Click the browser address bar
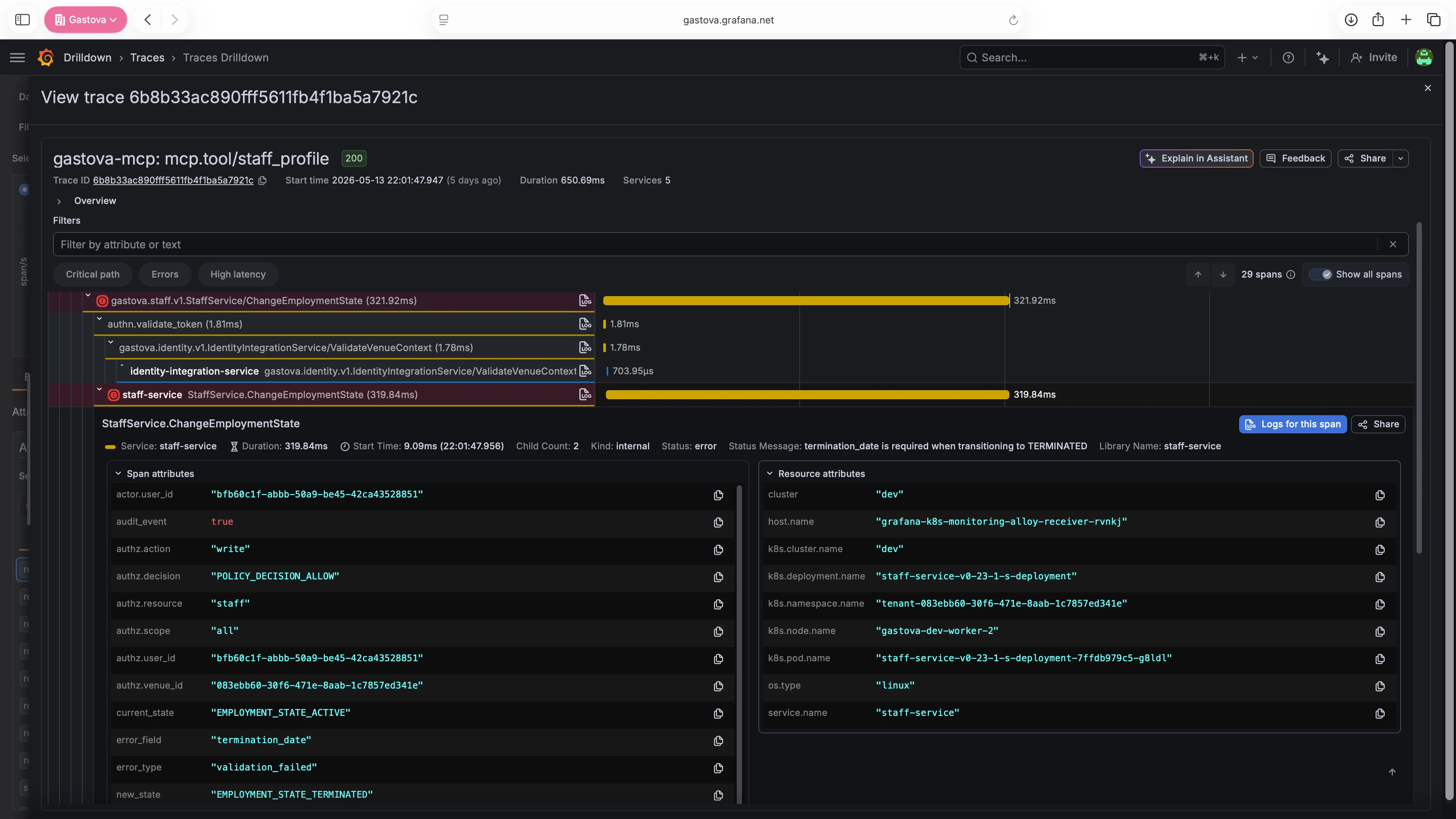 click(728, 20)
